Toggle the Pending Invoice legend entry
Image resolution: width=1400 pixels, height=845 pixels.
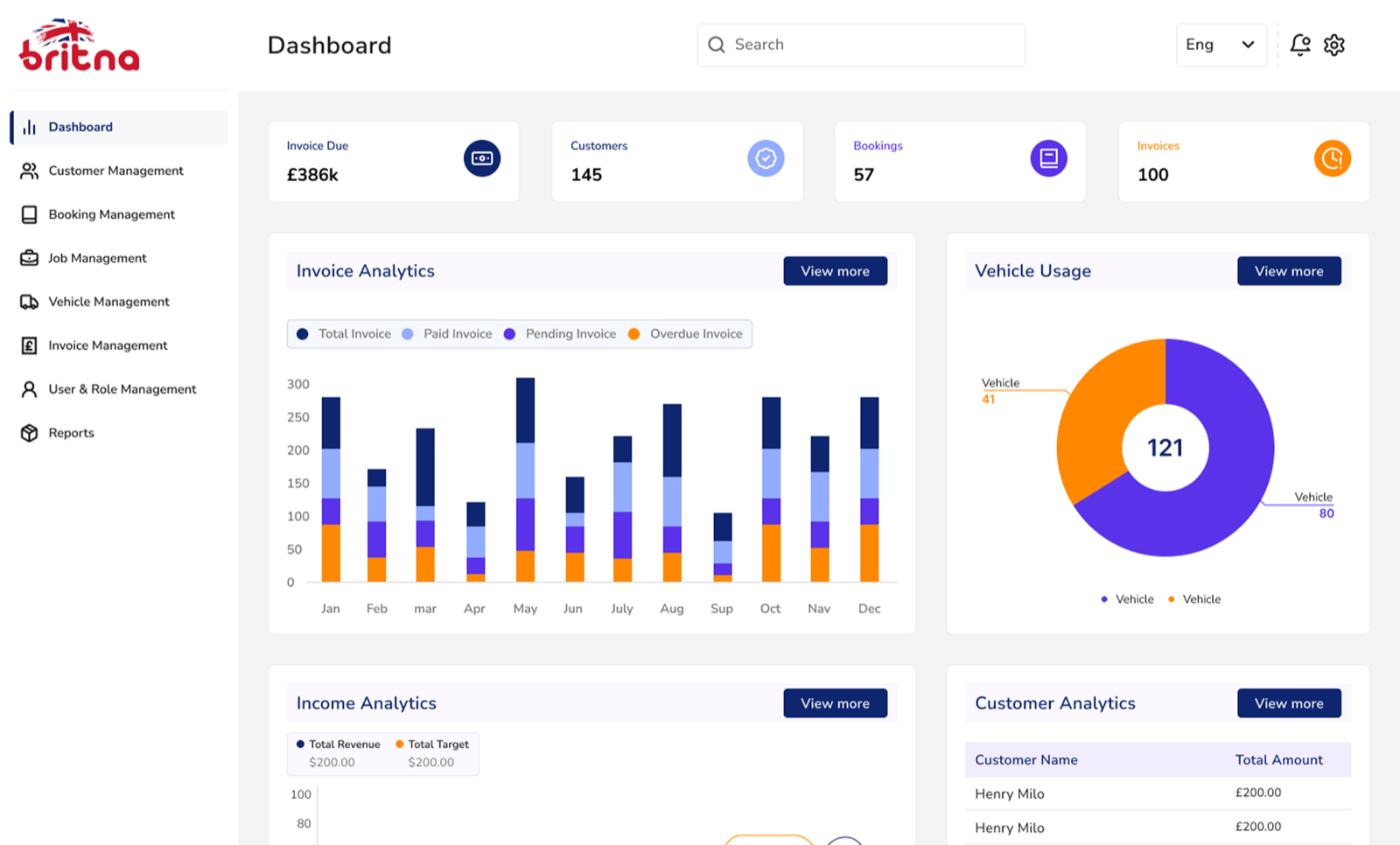560,334
